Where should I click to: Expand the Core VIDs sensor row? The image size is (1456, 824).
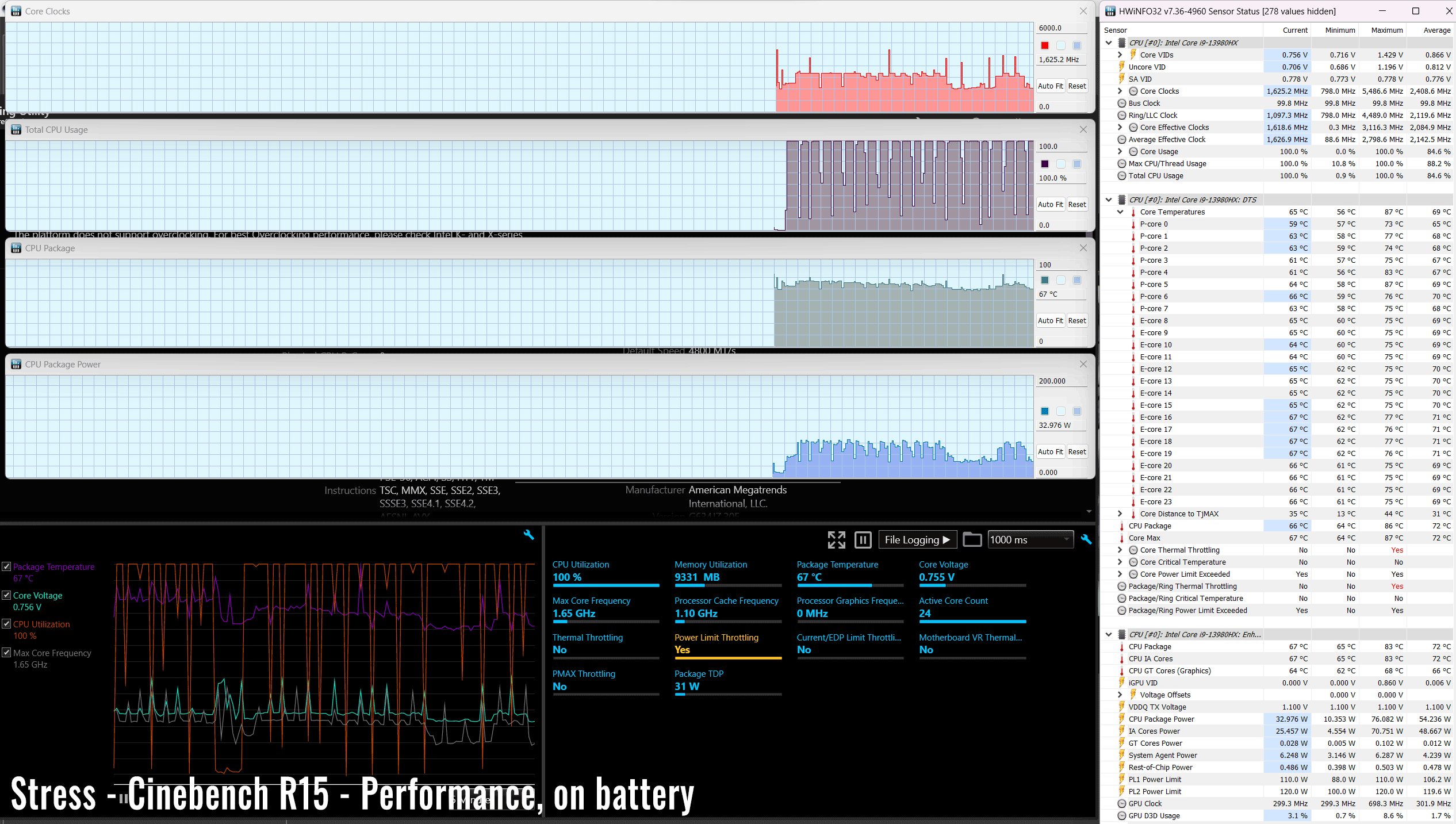1120,55
